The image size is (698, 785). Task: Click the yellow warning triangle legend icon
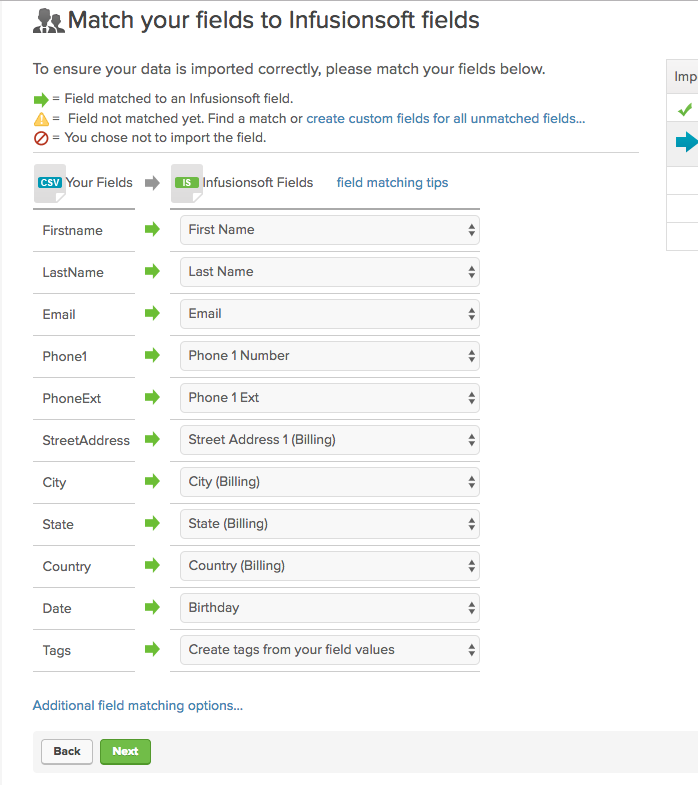(x=41, y=119)
